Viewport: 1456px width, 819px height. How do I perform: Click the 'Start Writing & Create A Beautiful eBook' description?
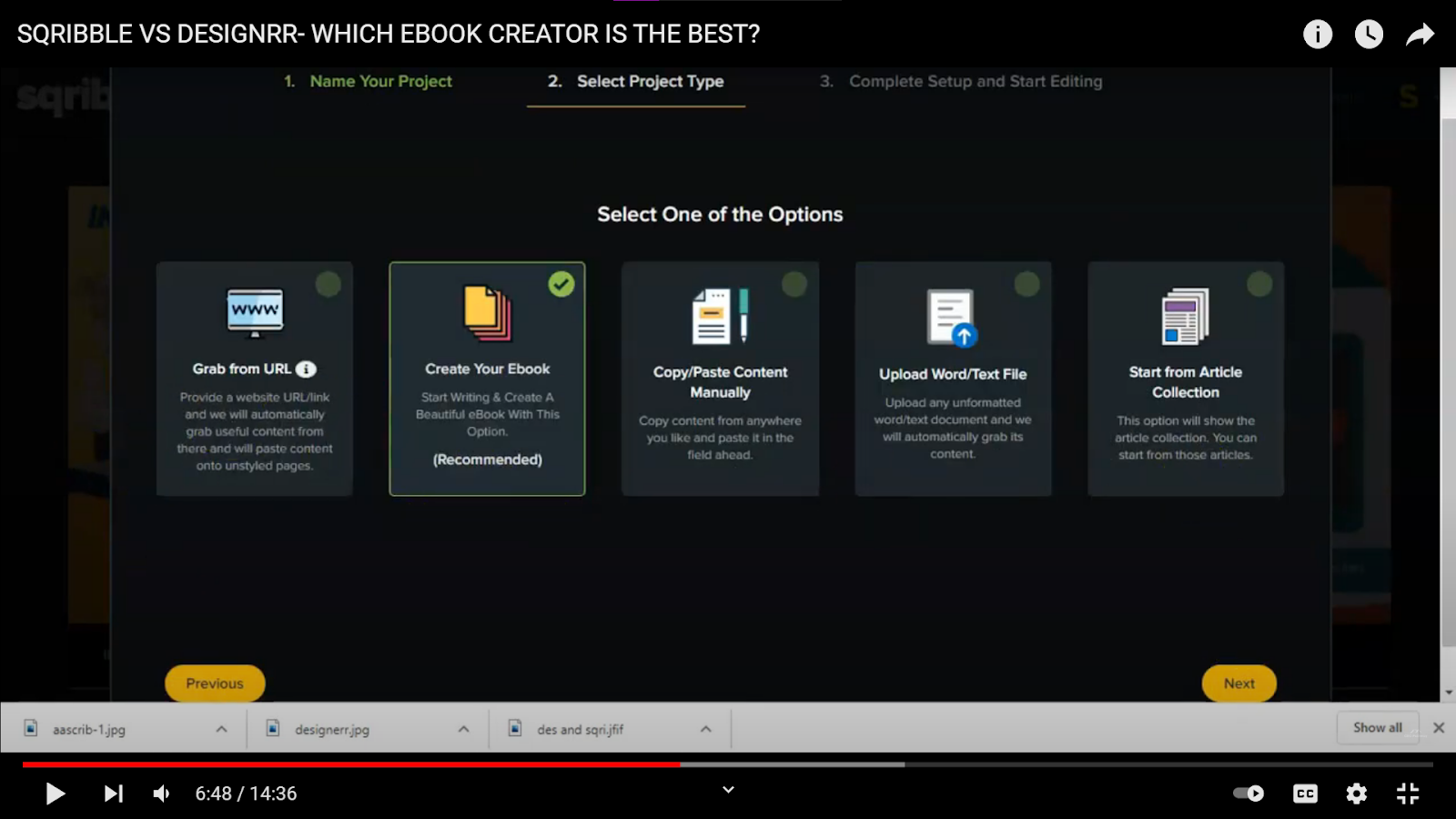488,414
